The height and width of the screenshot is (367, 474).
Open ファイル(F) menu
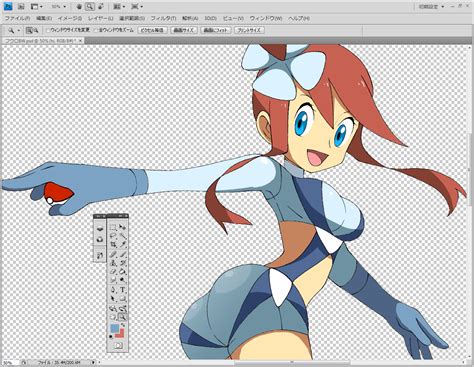17,18
